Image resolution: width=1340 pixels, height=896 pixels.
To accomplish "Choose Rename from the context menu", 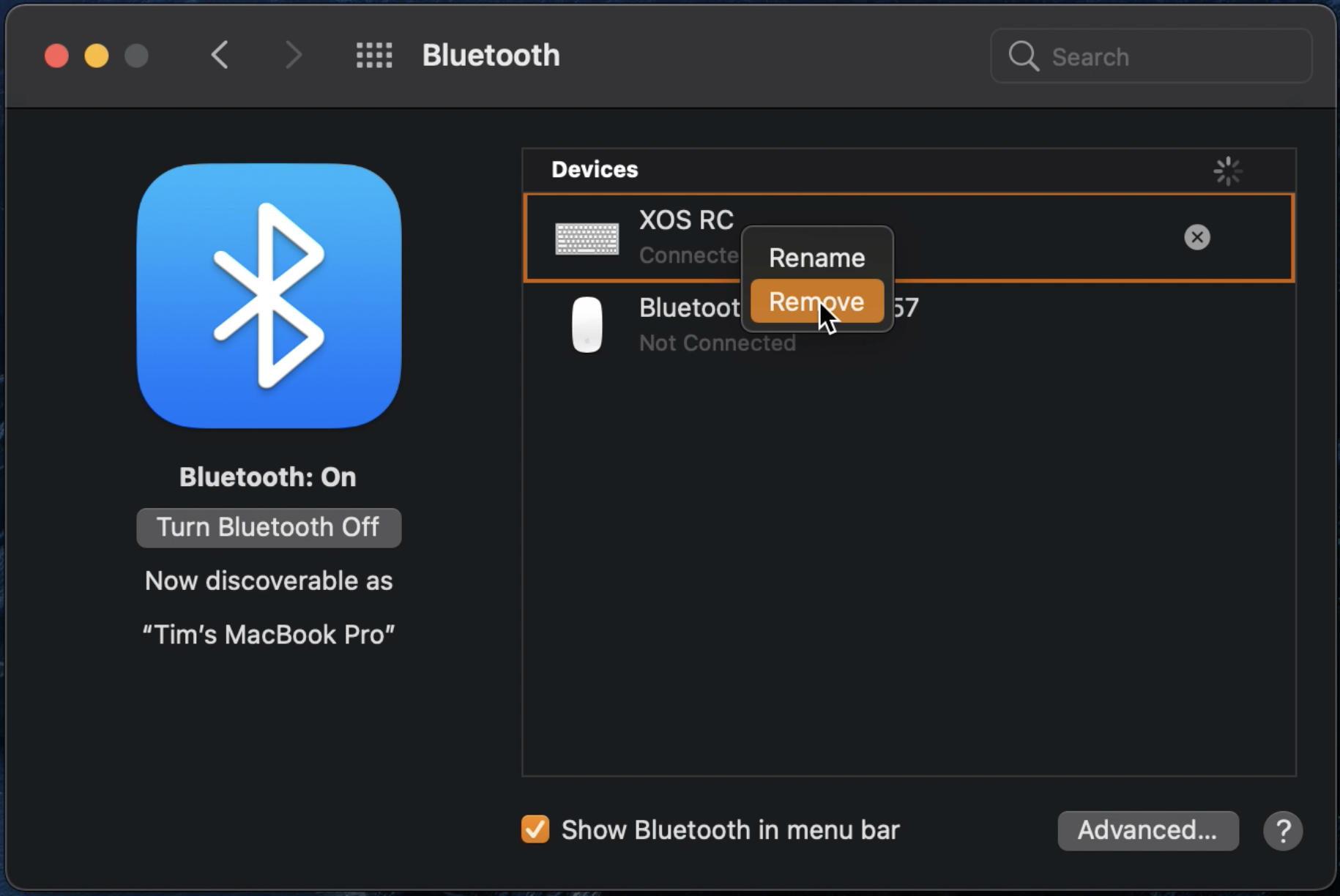I will coord(816,258).
